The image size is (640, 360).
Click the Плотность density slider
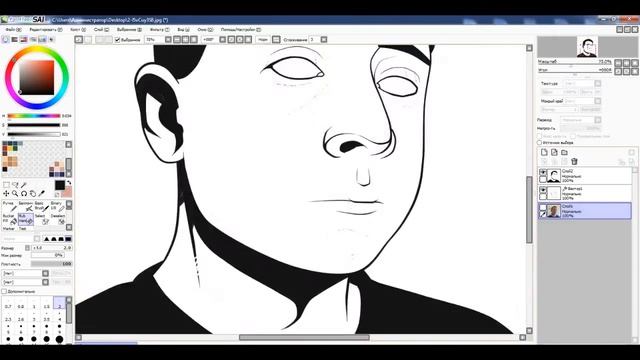point(51,264)
